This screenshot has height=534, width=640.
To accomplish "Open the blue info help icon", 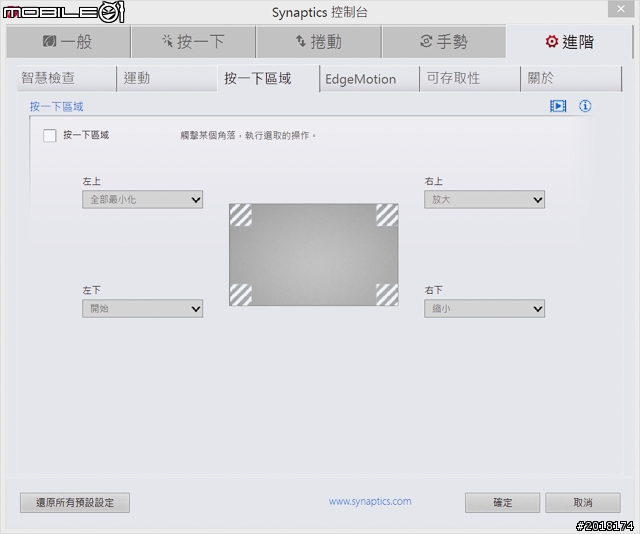I will (585, 106).
